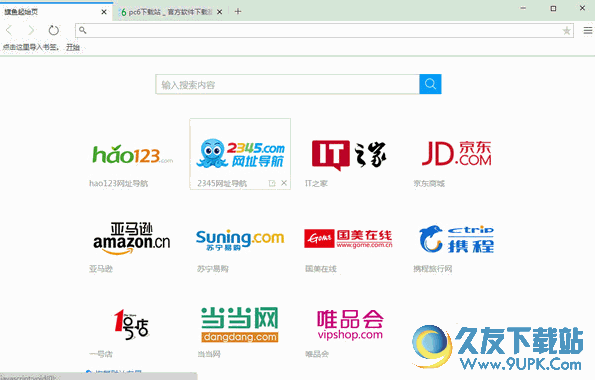Click the blue search button
Screen dimensions: 595x380
tap(430, 84)
